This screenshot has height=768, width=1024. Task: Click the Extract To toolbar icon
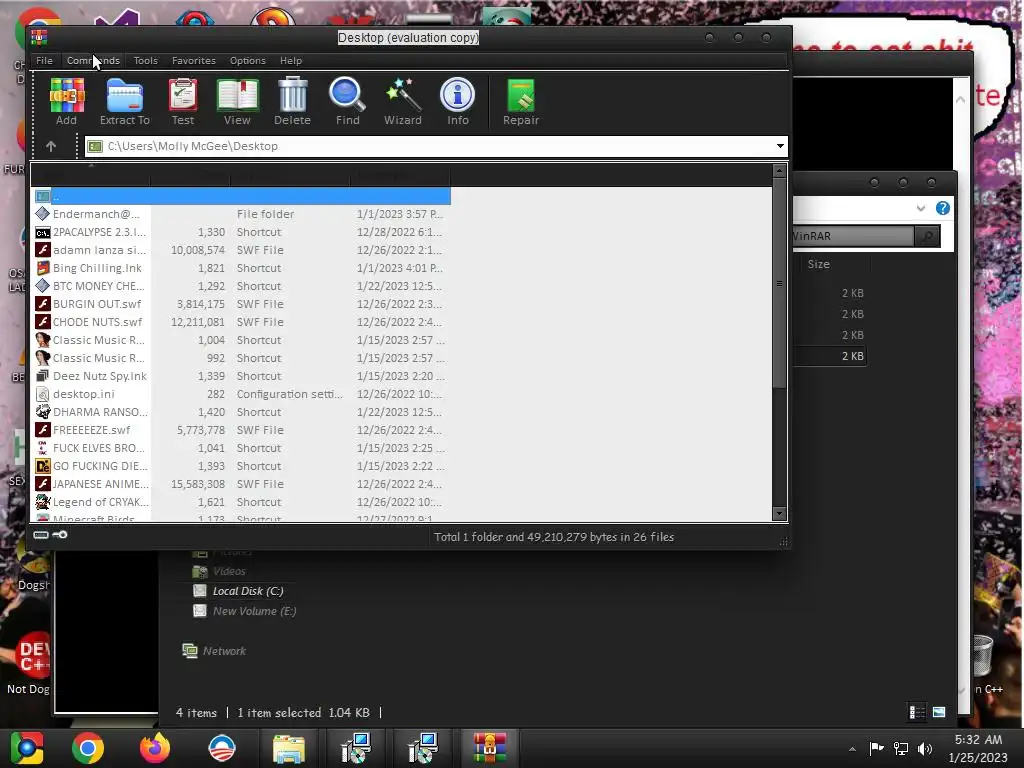125,101
